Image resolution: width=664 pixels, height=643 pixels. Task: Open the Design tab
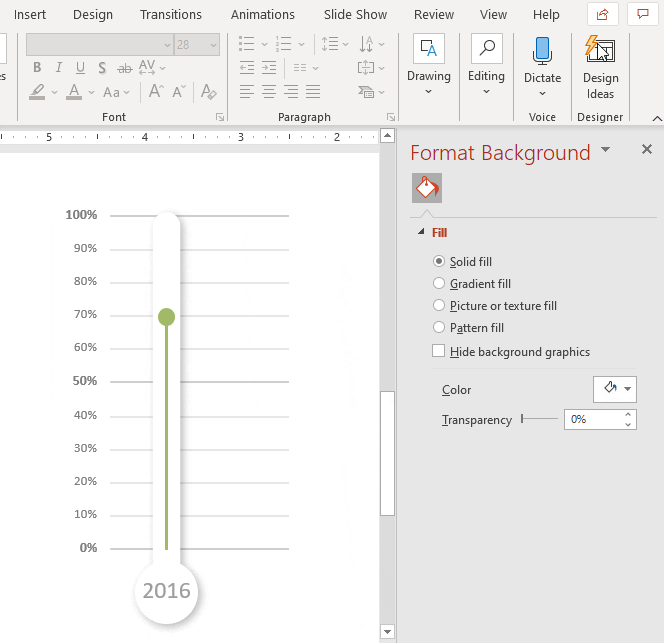tap(93, 15)
